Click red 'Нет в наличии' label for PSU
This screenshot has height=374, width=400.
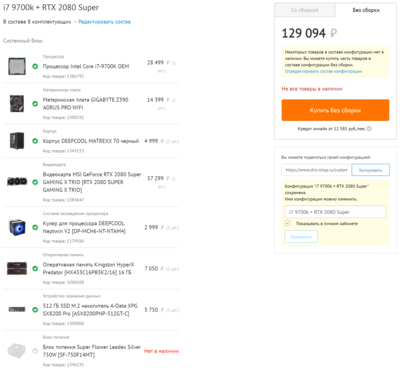(161, 351)
